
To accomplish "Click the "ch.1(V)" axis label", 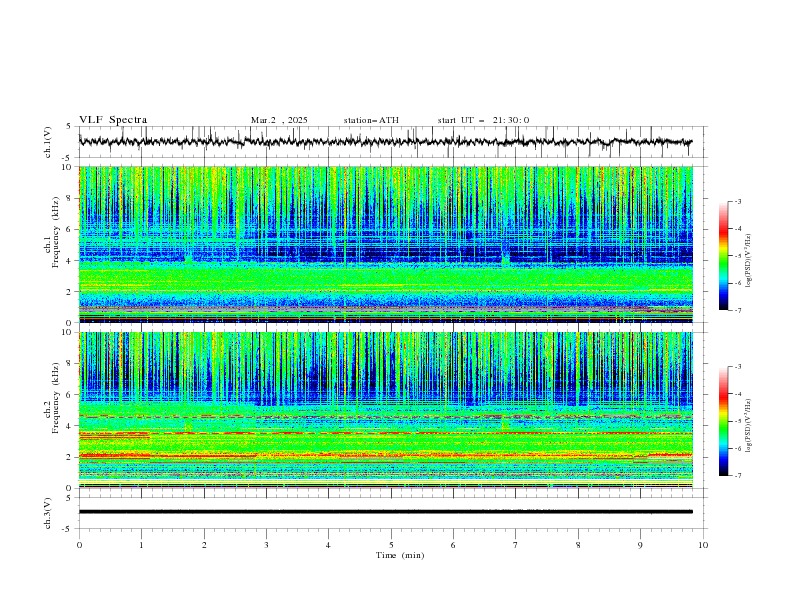I will coord(47,142).
